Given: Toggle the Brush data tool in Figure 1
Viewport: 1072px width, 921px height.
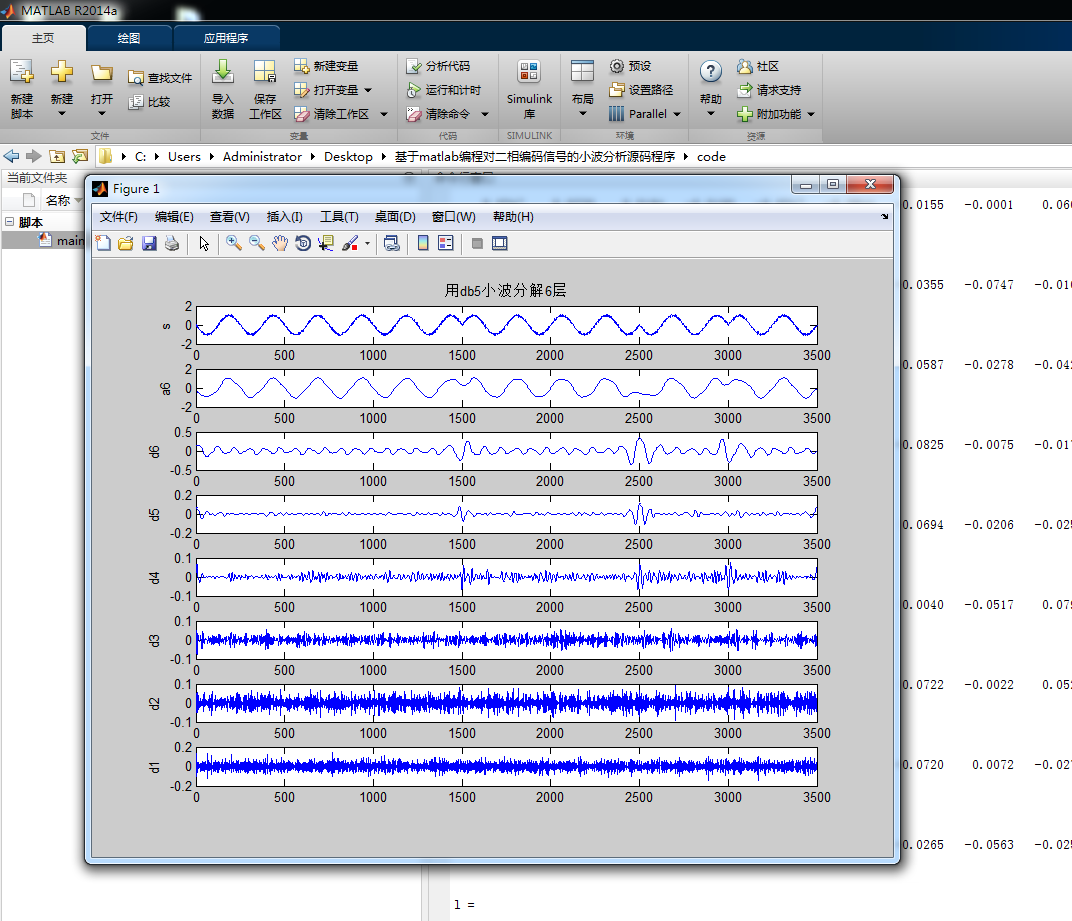Looking at the screenshot, I should point(350,243).
